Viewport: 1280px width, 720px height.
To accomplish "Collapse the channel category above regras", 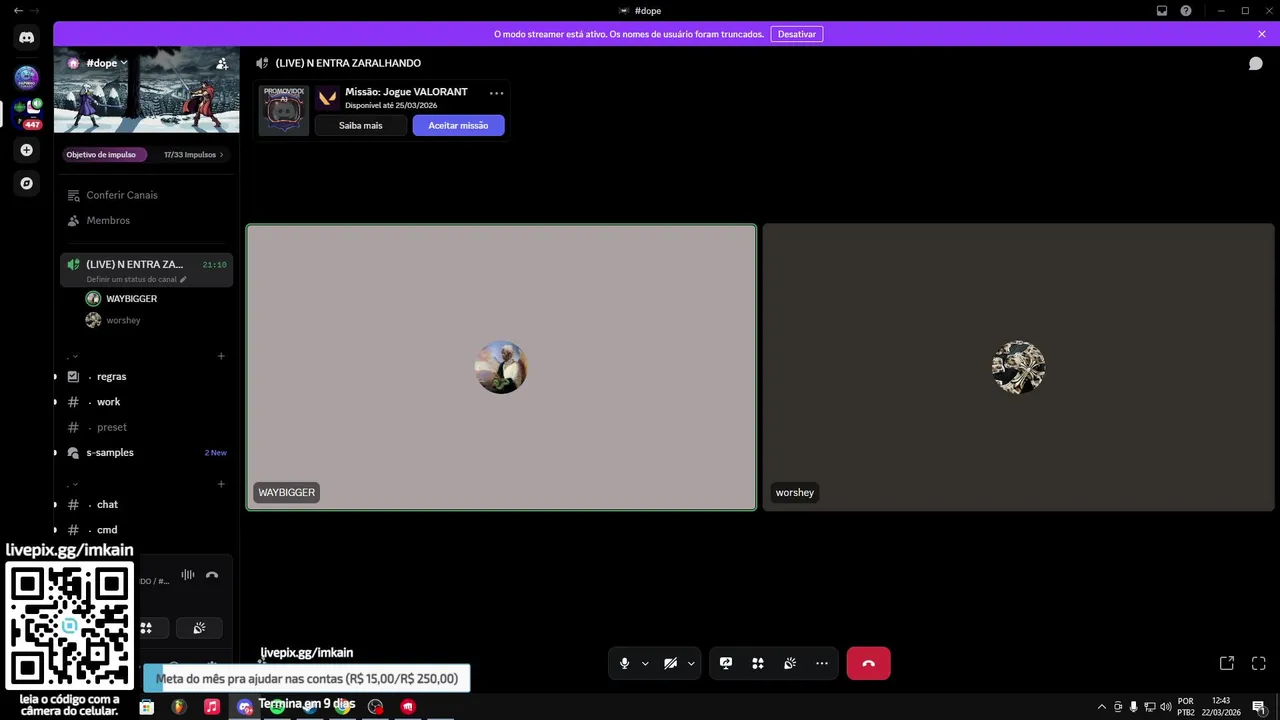I will 73,356.
